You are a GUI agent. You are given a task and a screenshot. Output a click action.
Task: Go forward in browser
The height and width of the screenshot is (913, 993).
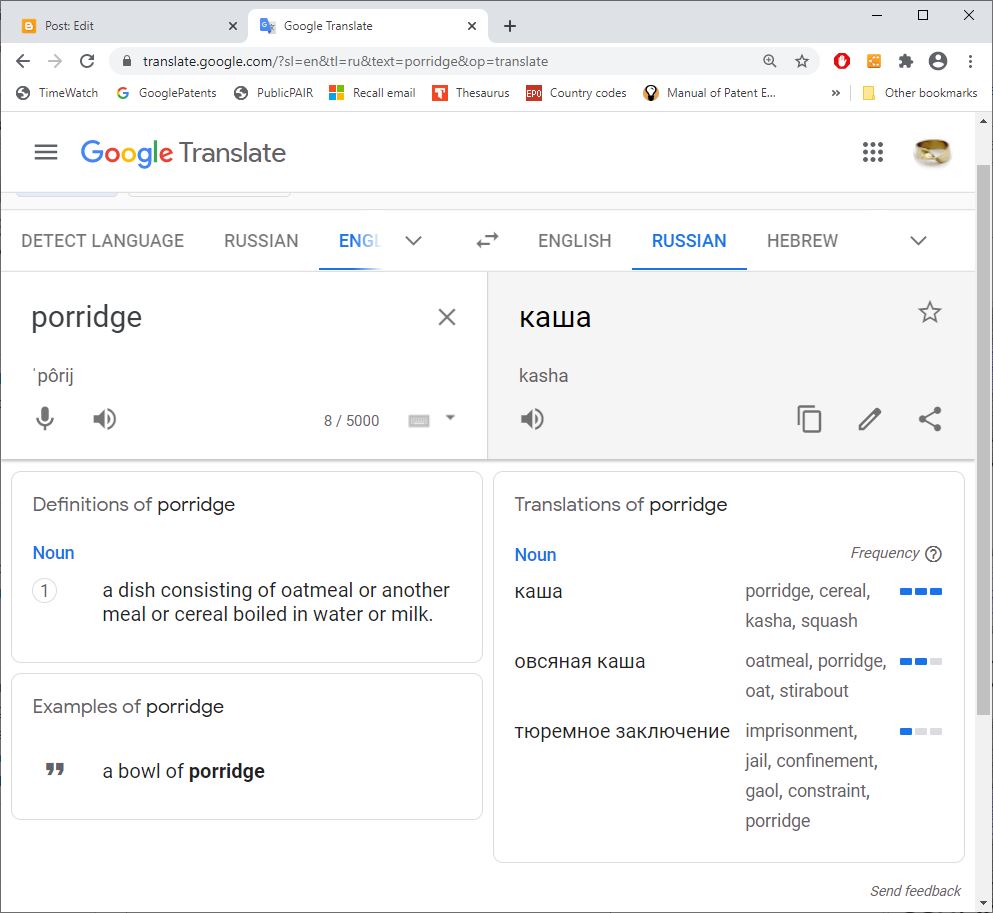point(55,61)
